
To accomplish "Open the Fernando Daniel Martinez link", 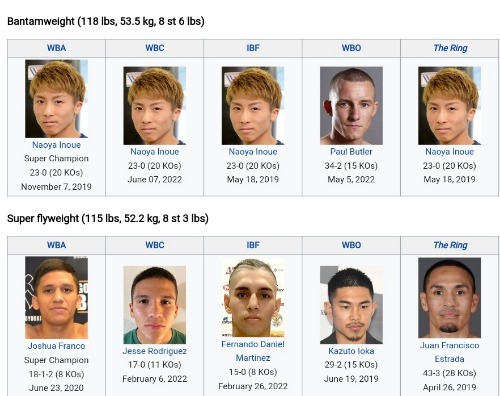I will [253, 351].
